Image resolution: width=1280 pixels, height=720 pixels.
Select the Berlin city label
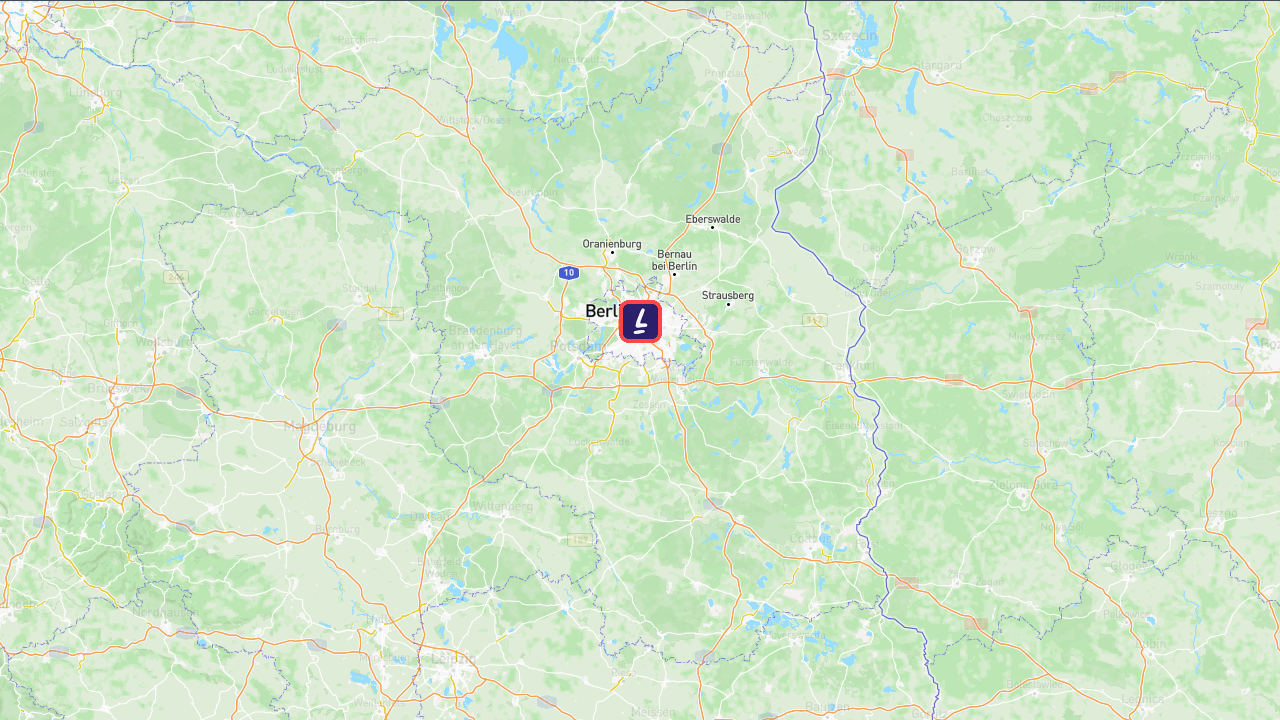click(602, 311)
